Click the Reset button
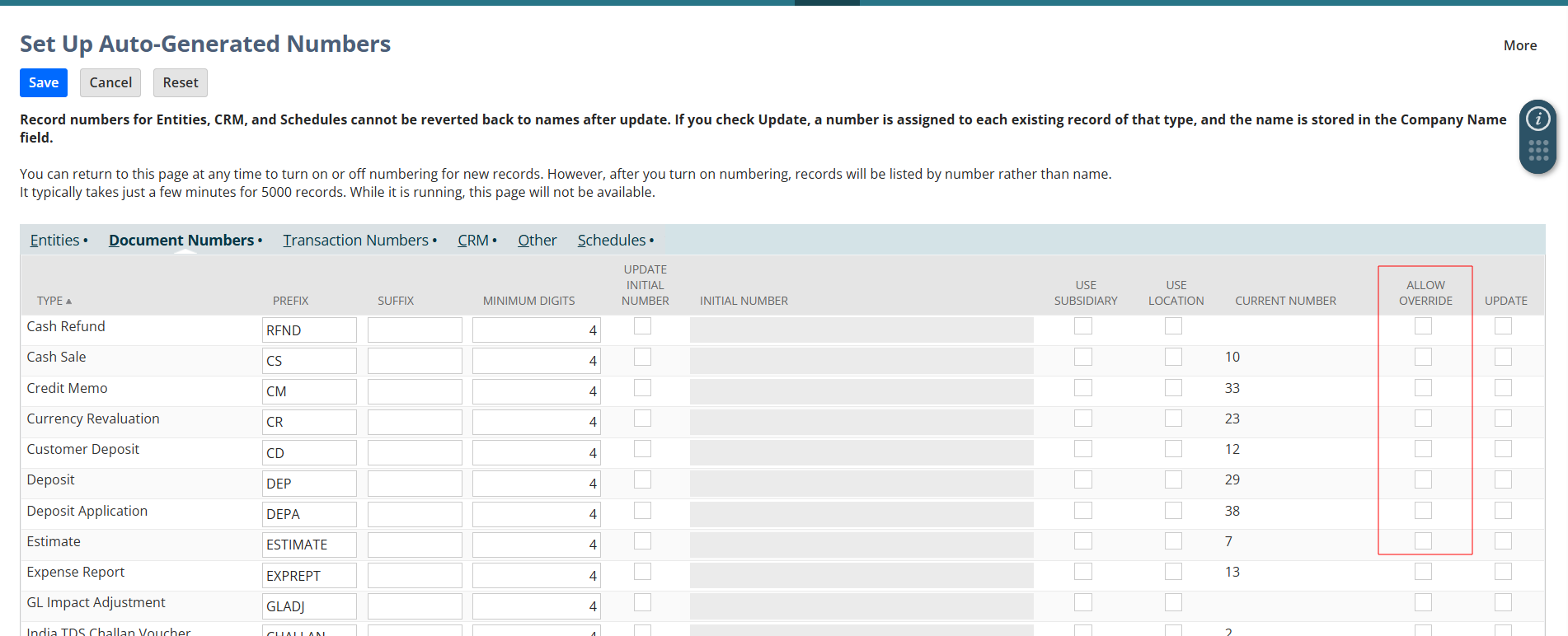The height and width of the screenshot is (636, 1568). [180, 82]
